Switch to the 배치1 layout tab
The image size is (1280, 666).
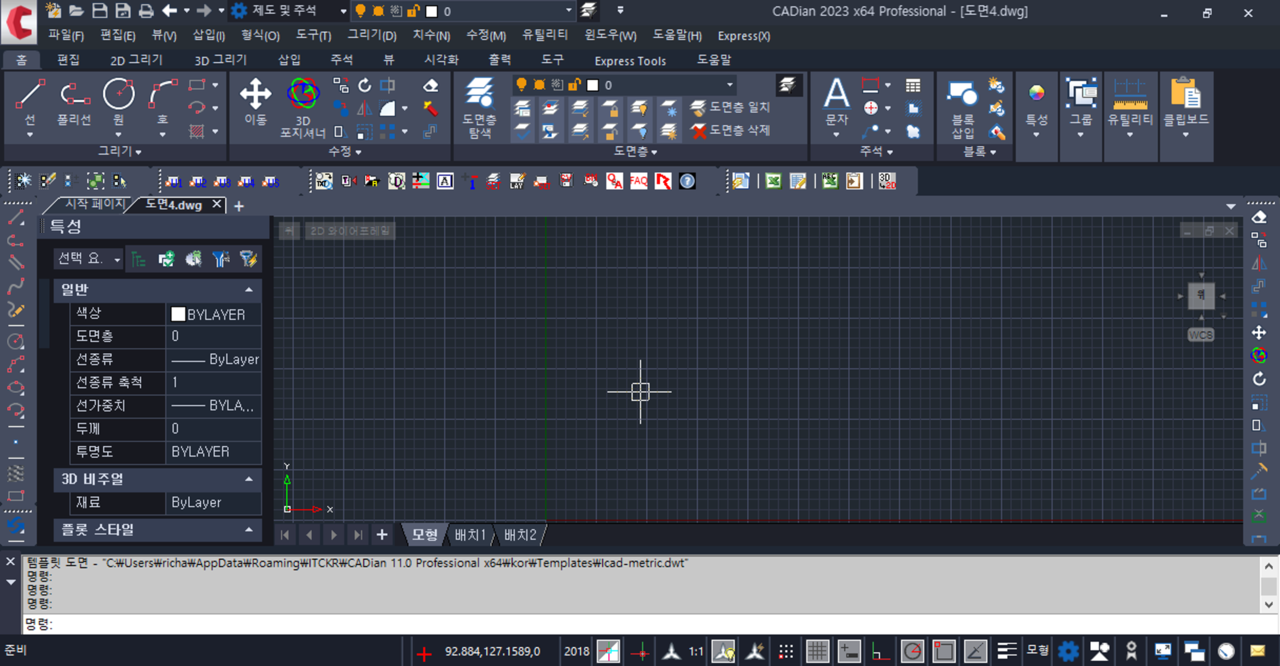(470, 535)
